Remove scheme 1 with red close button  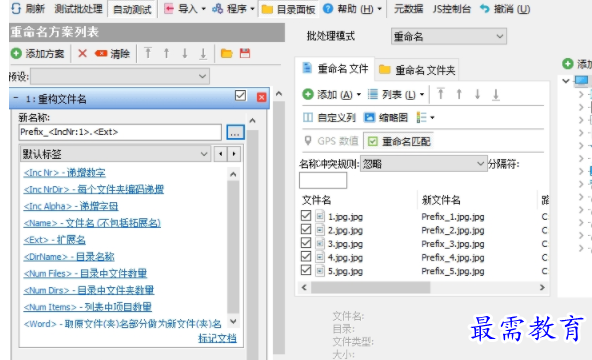[x=261, y=97]
